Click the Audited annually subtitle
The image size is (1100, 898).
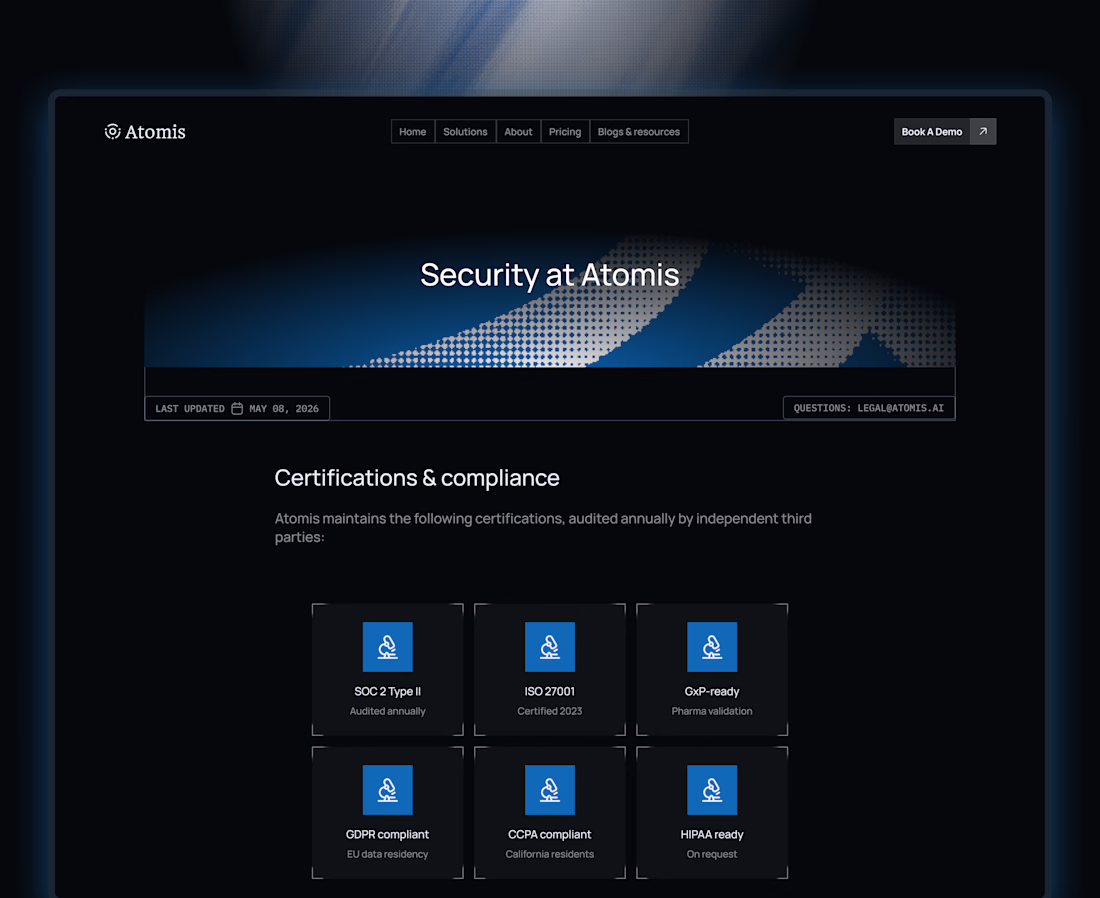coord(387,711)
